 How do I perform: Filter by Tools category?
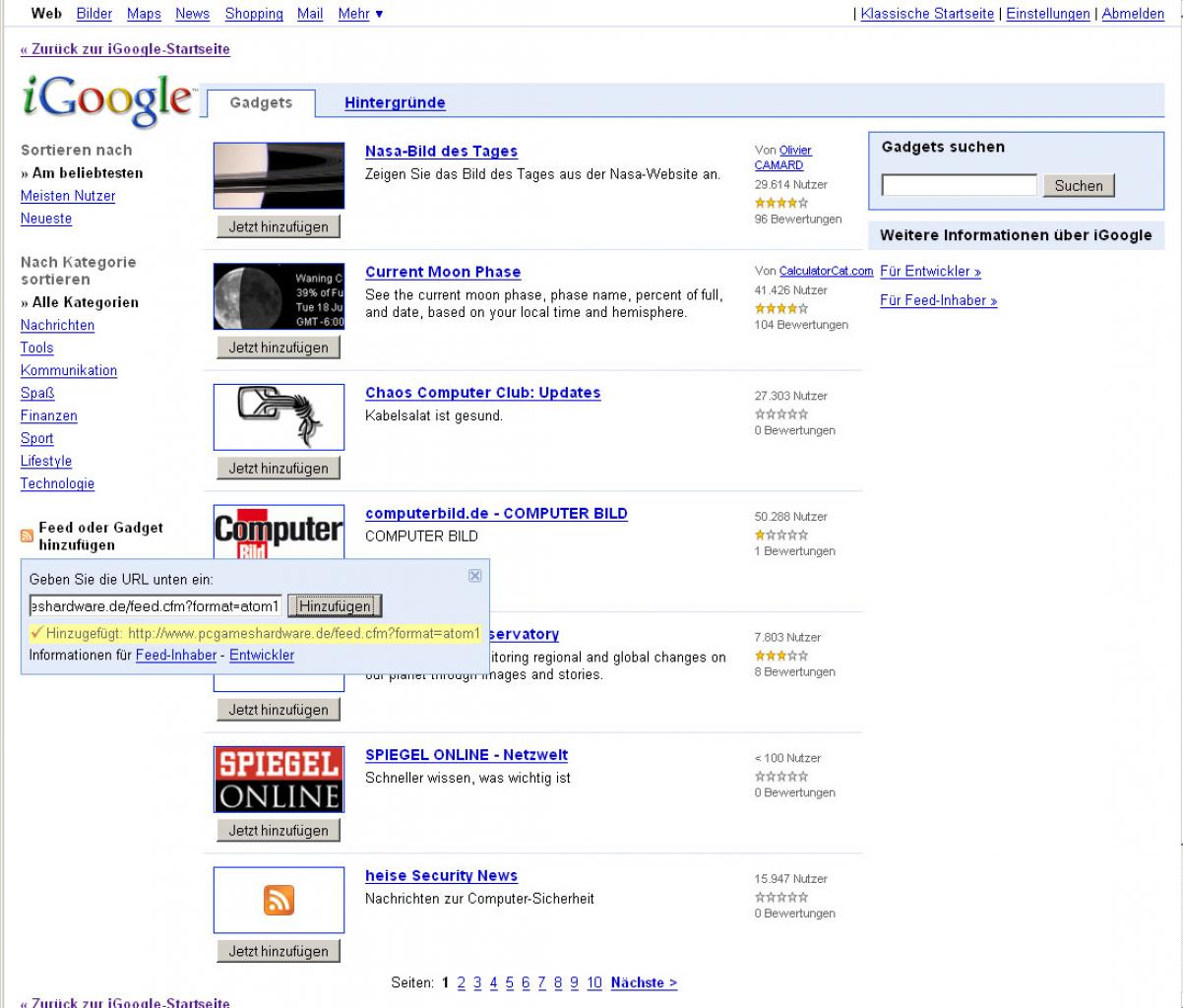[x=37, y=347]
